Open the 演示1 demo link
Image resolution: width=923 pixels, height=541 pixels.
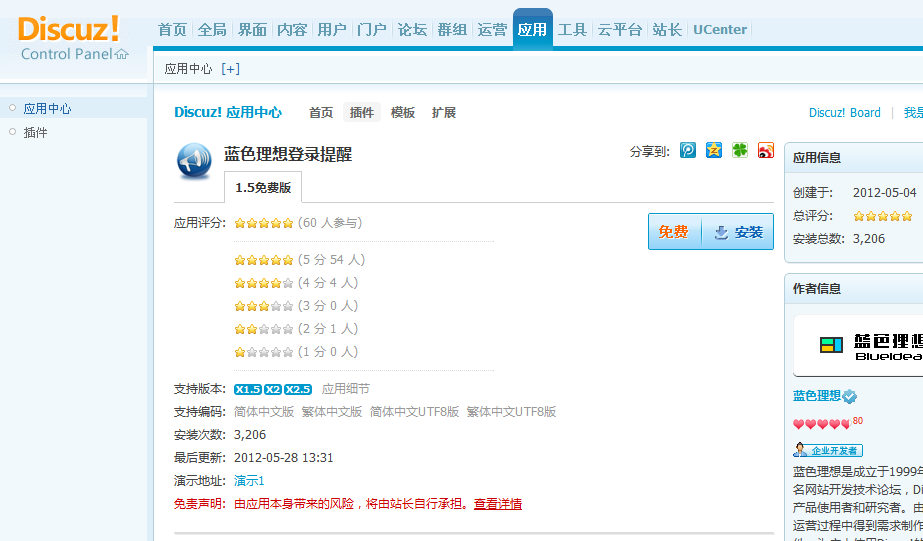249,481
